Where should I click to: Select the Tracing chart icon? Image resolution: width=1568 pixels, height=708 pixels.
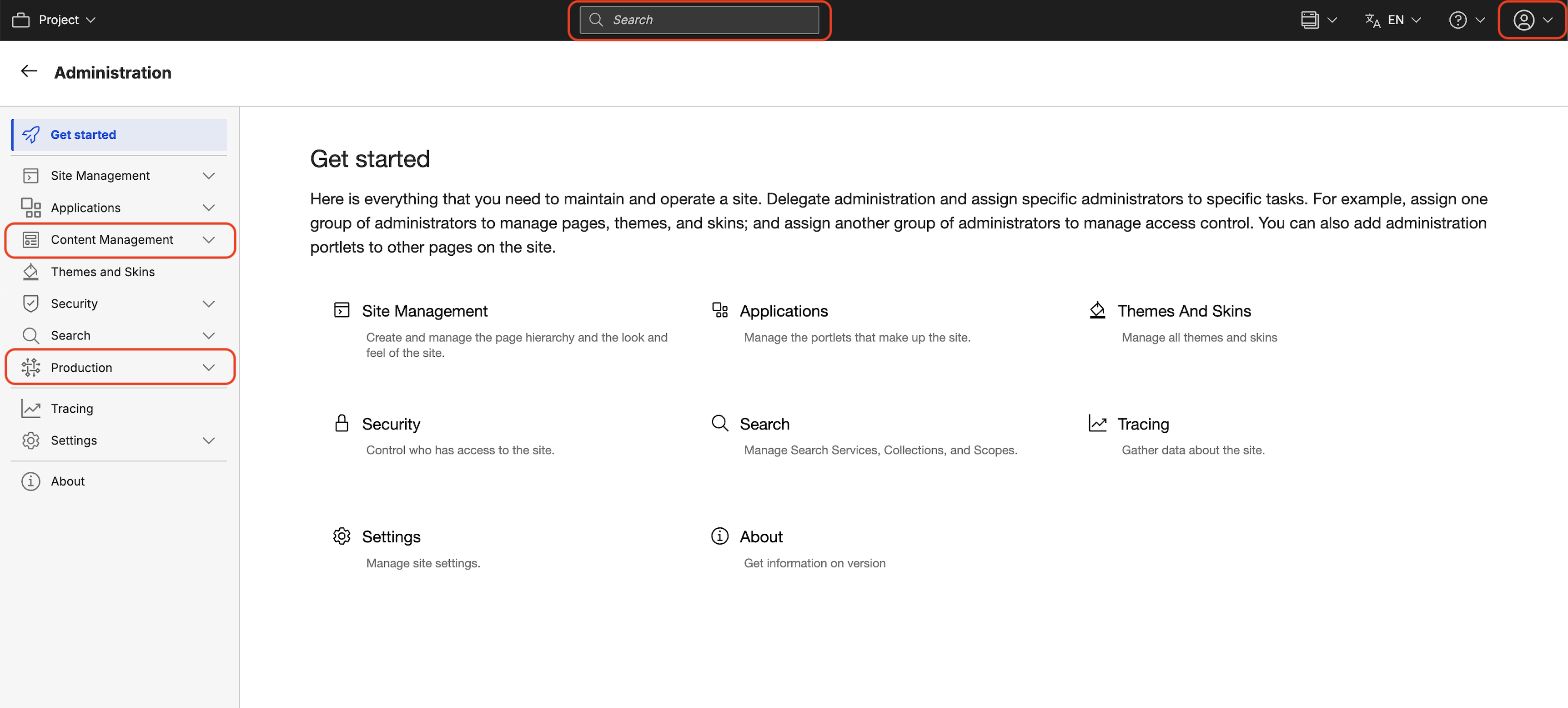pyautogui.click(x=31, y=408)
